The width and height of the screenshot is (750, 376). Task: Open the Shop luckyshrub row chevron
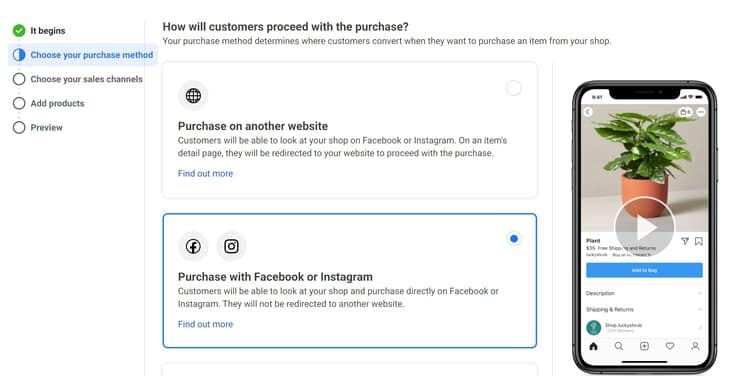point(700,328)
